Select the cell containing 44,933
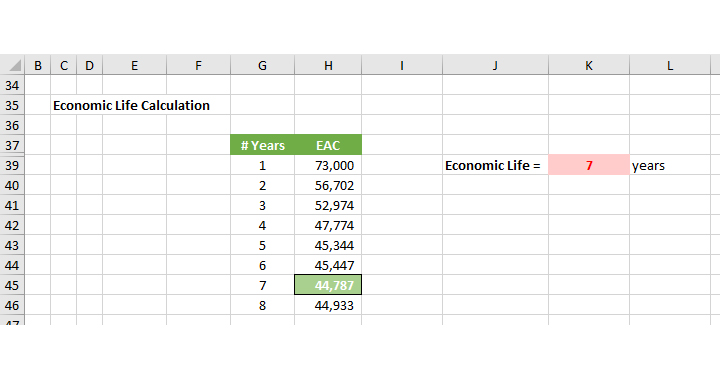The image size is (720, 380). [328, 305]
